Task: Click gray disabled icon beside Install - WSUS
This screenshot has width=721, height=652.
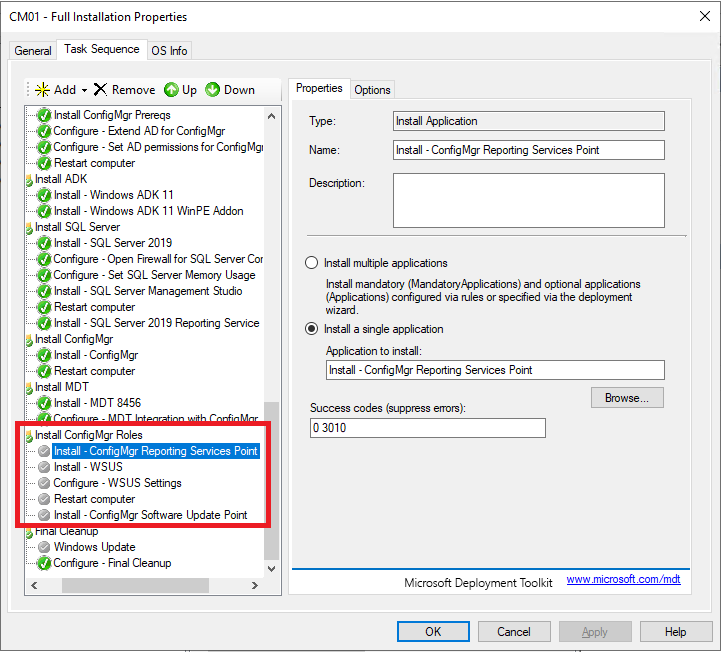Action: point(44,467)
